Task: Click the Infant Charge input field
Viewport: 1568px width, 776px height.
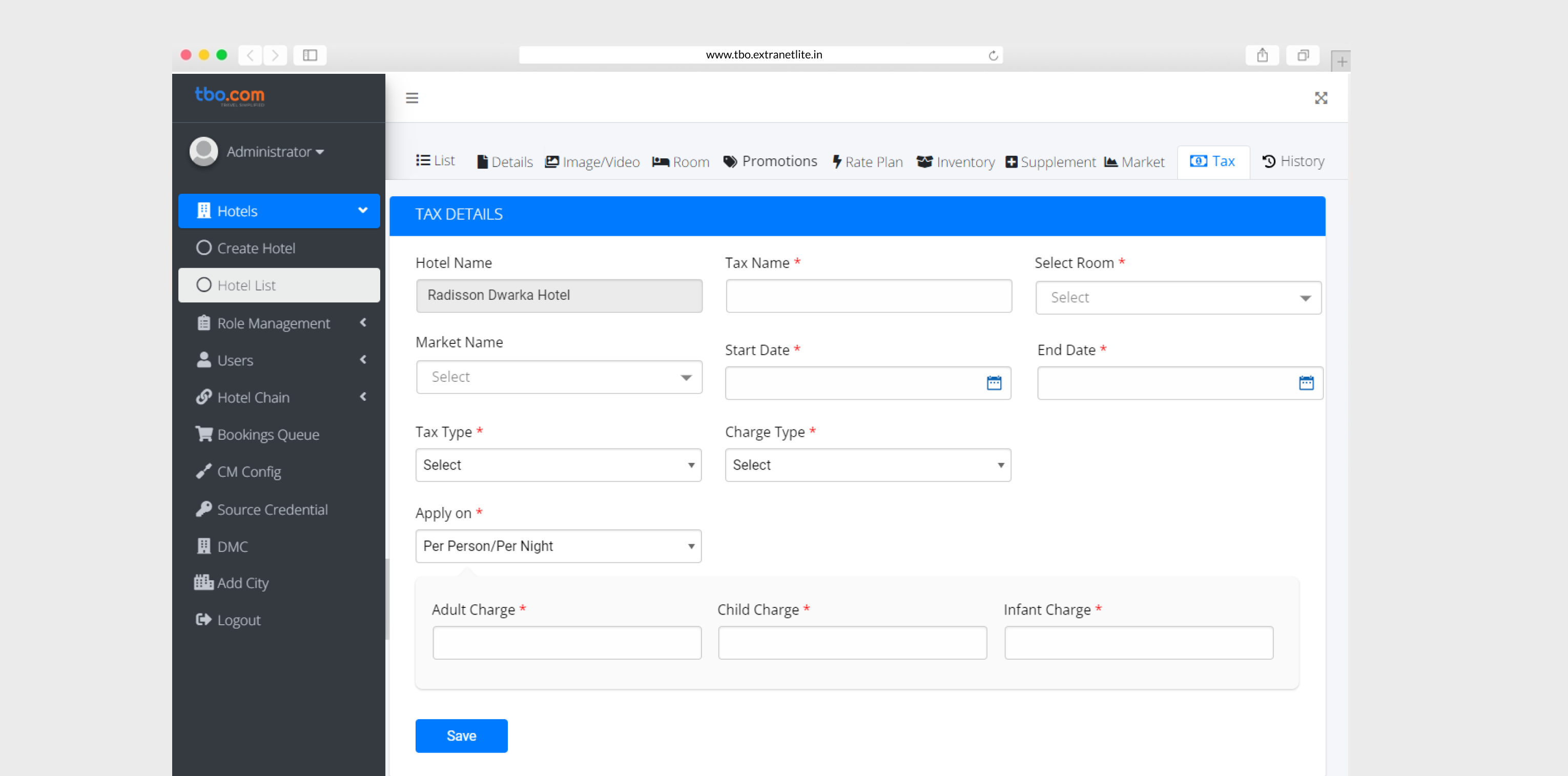Action: click(x=1139, y=643)
